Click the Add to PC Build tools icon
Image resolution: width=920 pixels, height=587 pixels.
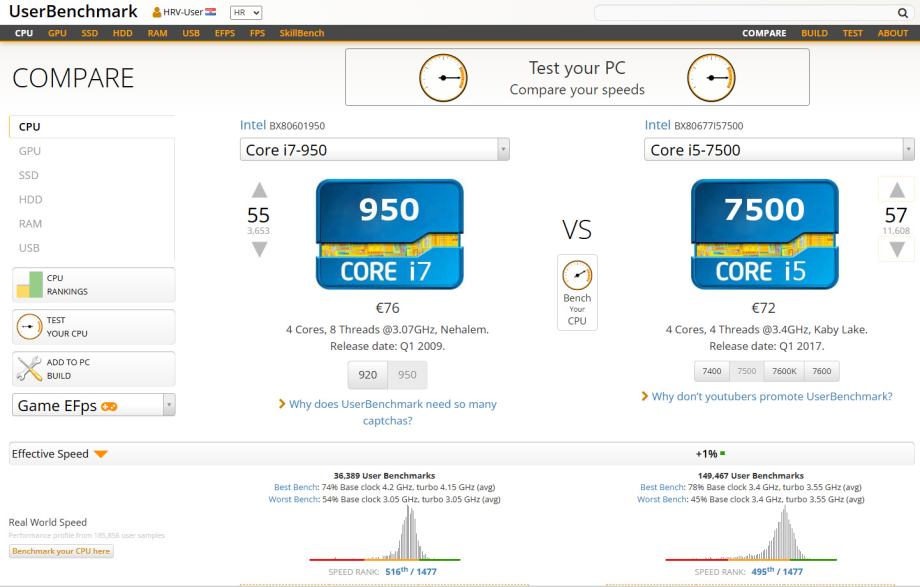click(29, 369)
